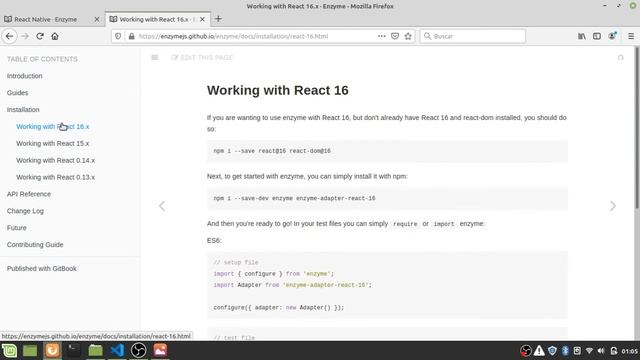Open Working with React 16.x
Screen dimensions: 640x360
[x=53, y=127]
